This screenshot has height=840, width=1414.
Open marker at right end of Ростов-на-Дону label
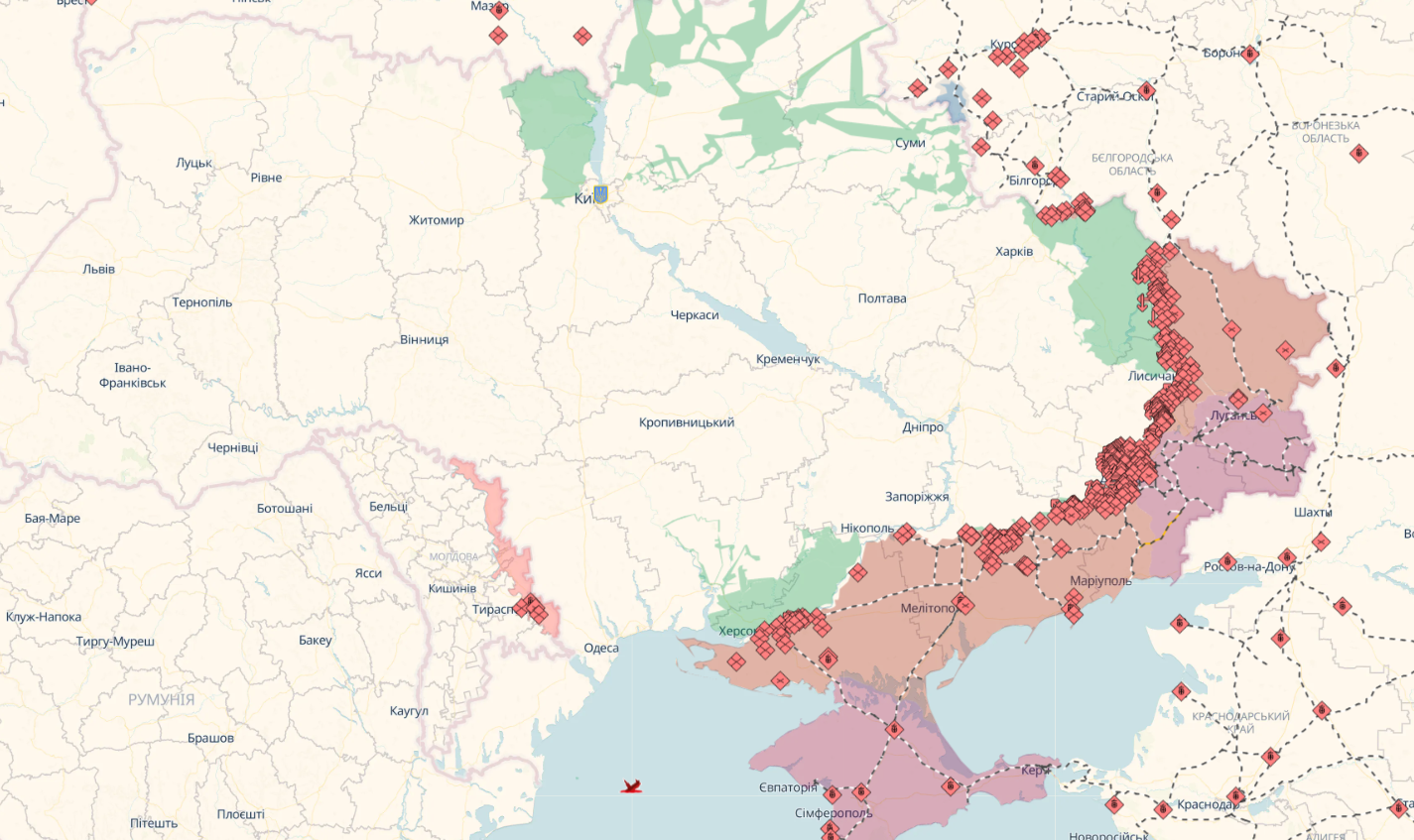[1287, 557]
